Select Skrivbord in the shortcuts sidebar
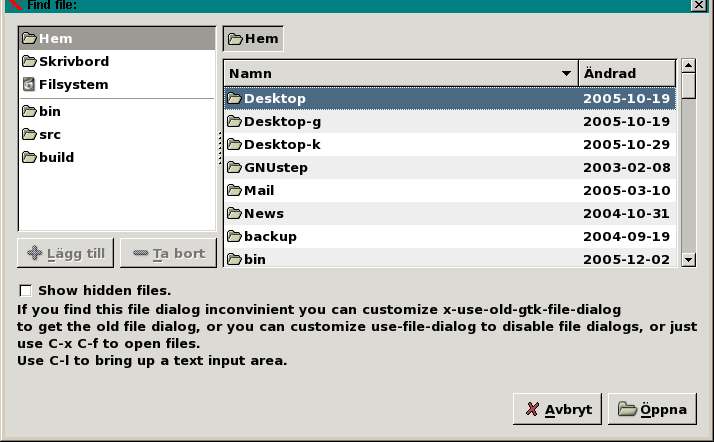 coord(117,61)
